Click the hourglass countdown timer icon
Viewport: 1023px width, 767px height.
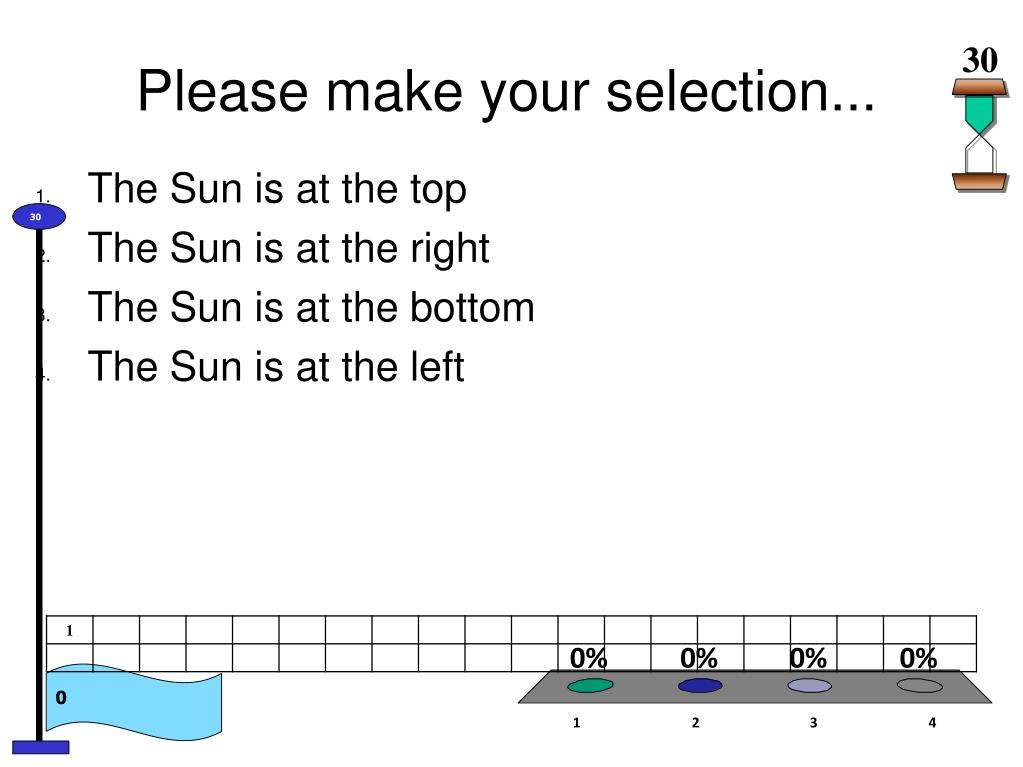pos(980,136)
